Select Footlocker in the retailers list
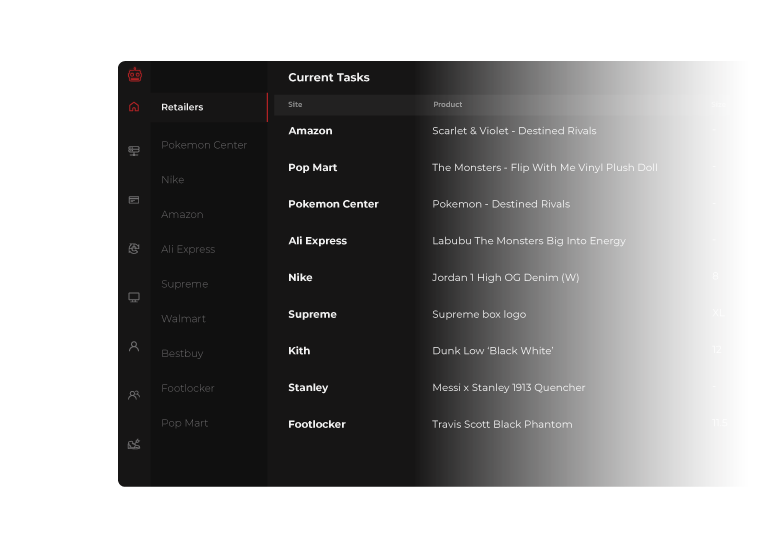Viewport: 759px width, 553px height. 188,388
